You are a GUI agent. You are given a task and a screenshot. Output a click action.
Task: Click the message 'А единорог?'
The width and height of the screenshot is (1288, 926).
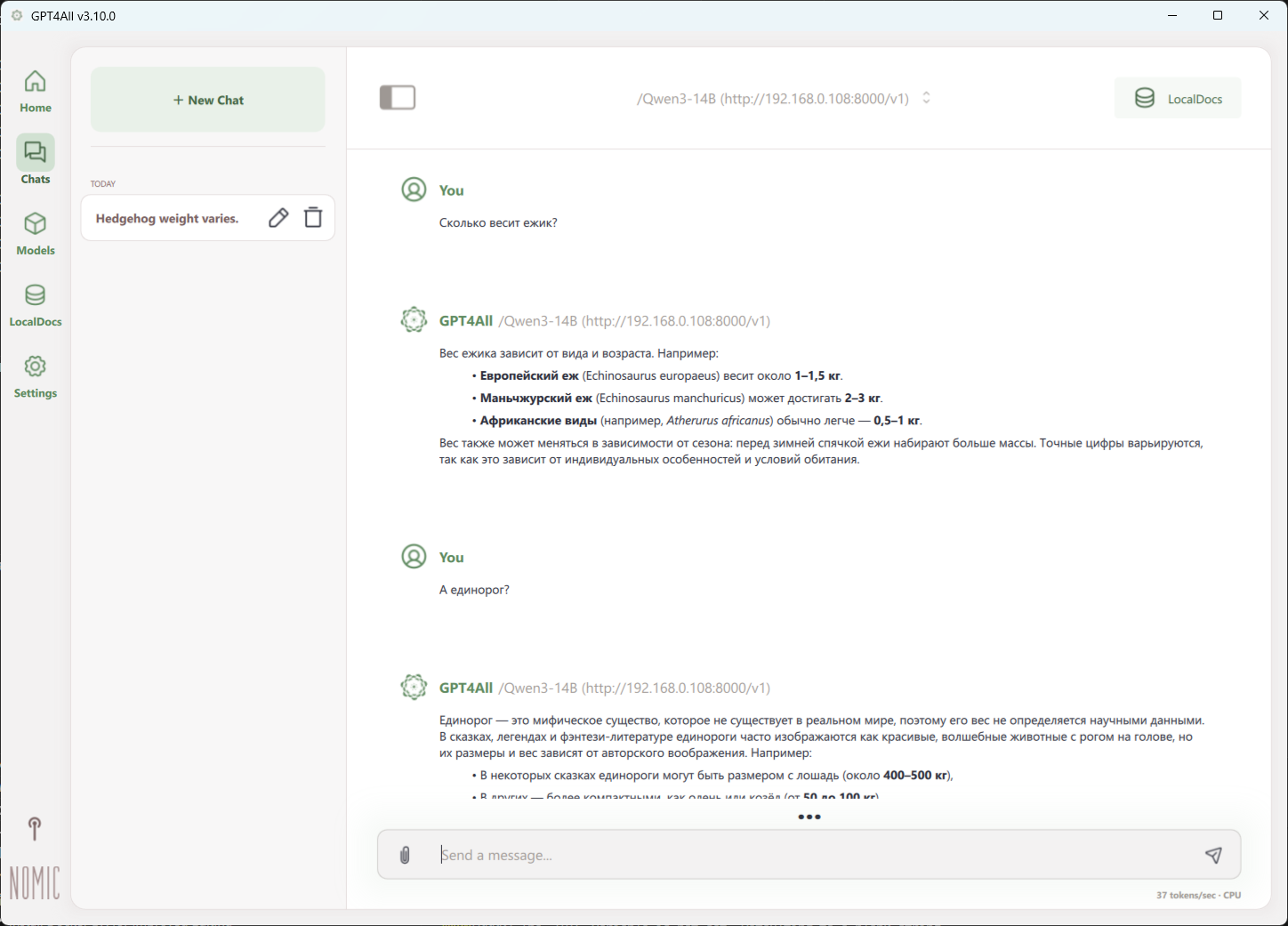474,590
